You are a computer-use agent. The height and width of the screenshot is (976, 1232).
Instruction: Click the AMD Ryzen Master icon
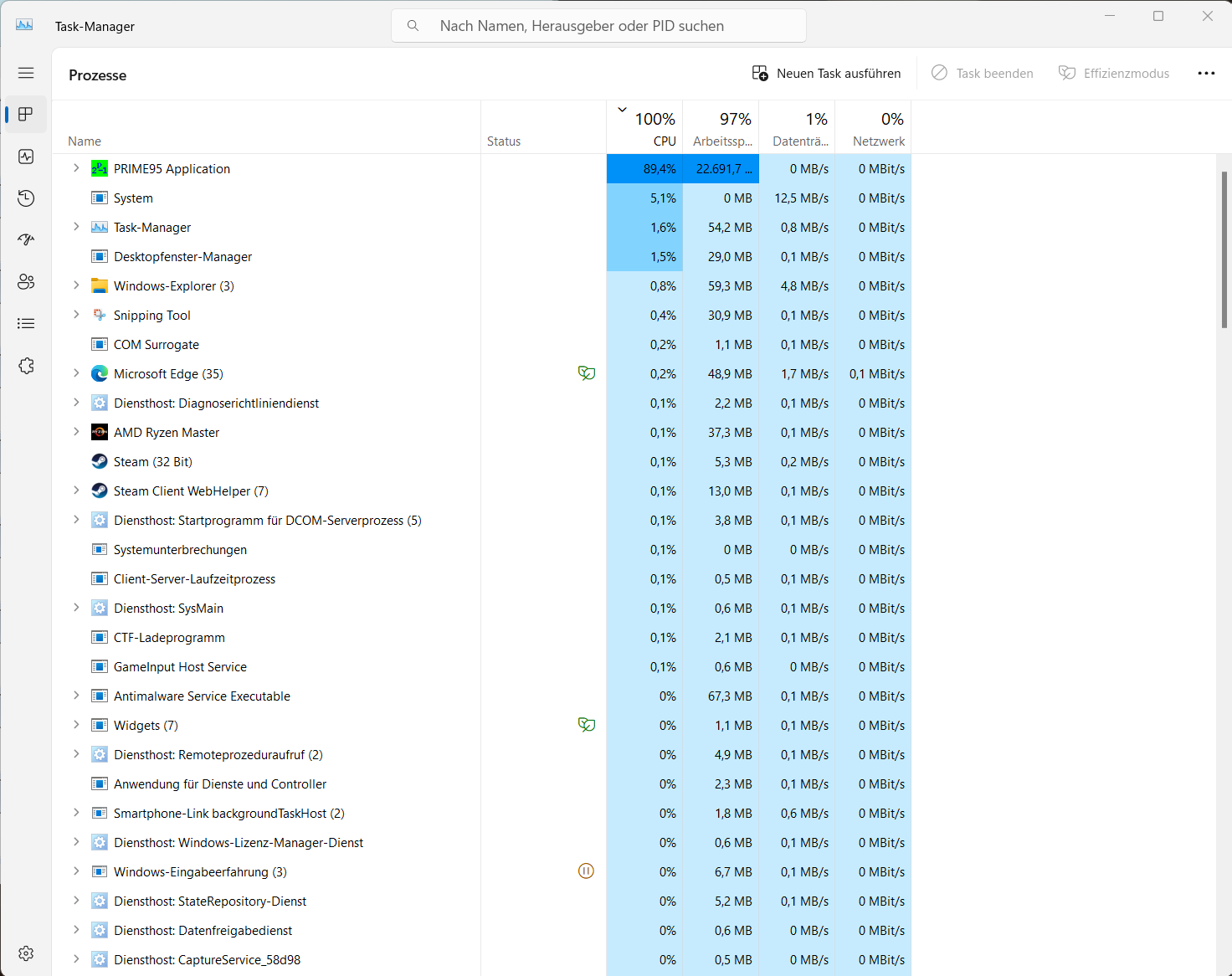point(100,432)
